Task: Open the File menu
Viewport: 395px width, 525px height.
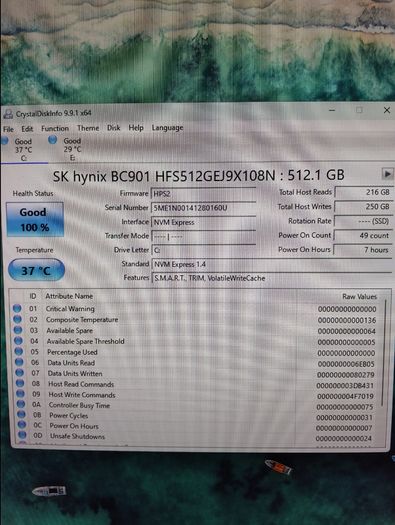Action: click(x=8, y=129)
